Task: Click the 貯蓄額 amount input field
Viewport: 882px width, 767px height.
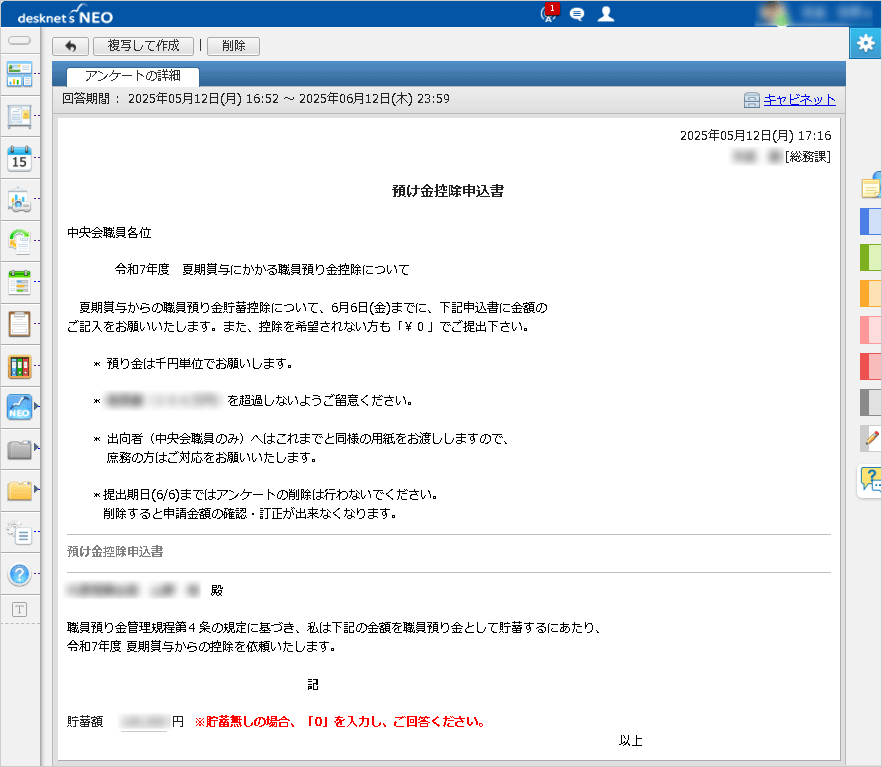Action: pos(143,719)
